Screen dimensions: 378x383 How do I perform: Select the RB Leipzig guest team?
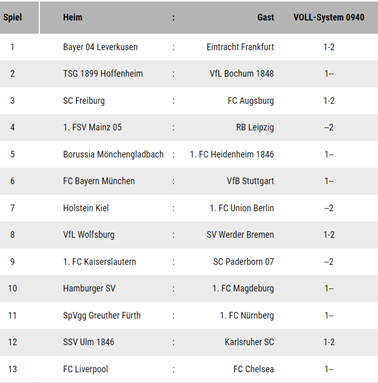(x=255, y=127)
